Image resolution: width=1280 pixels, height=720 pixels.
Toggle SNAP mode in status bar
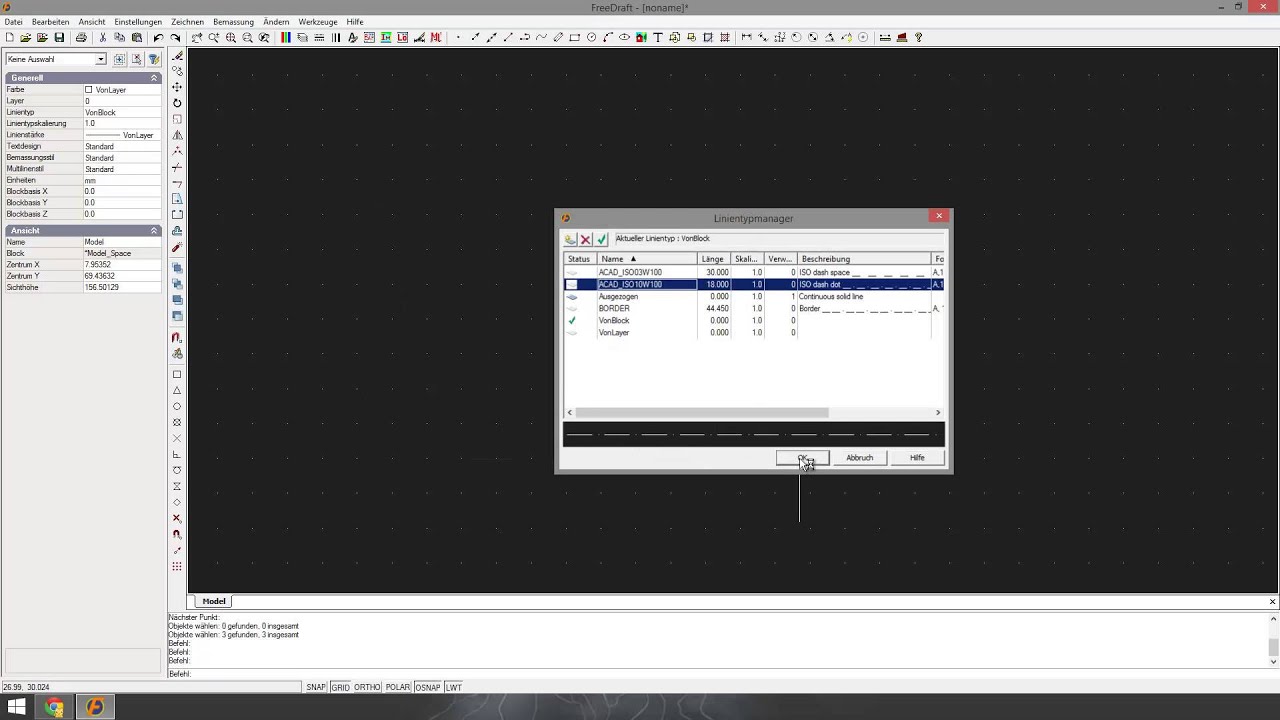(x=316, y=687)
